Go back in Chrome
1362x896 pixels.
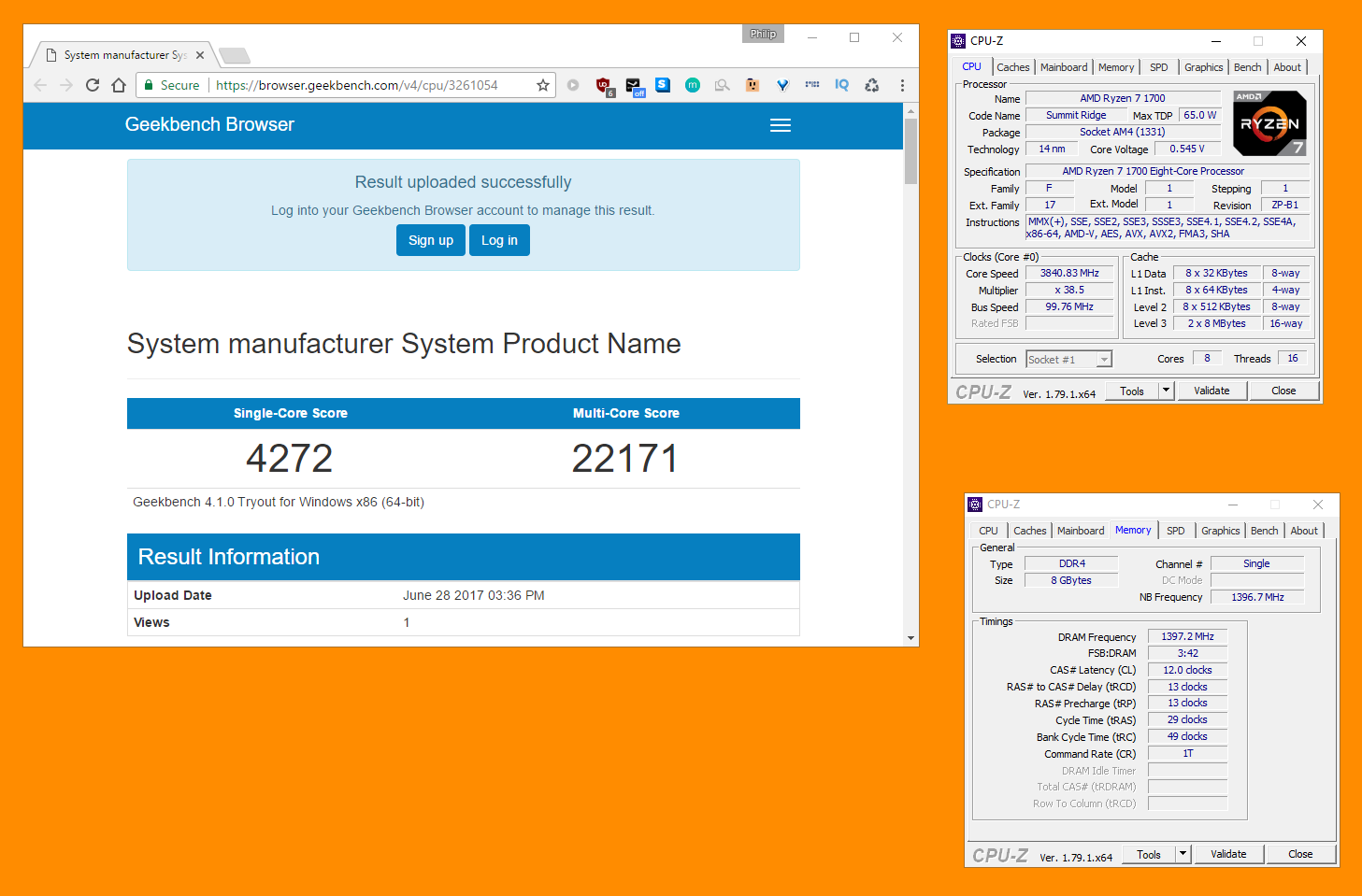pyautogui.click(x=40, y=85)
